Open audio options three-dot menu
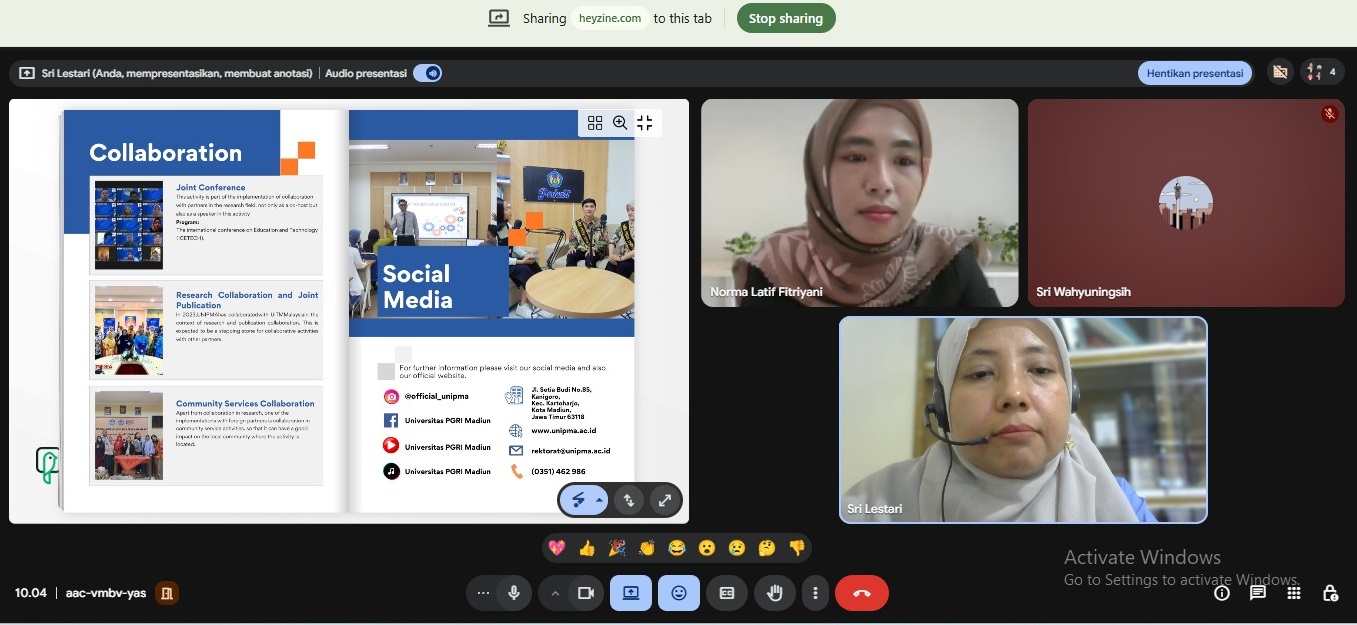Viewport: 1357px width, 625px height. 483,593
